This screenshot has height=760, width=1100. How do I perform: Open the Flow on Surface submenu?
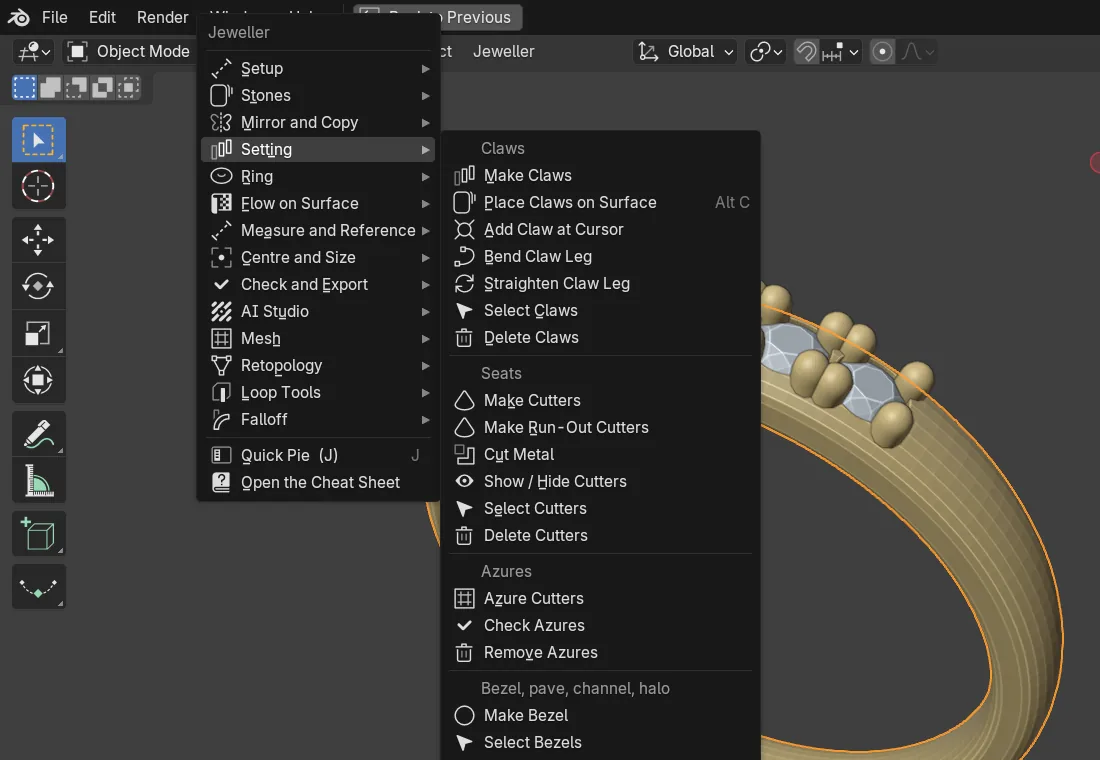click(x=318, y=204)
